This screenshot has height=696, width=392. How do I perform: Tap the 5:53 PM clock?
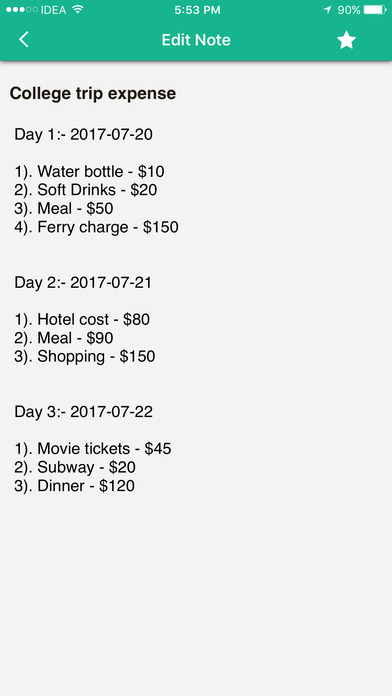(x=197, y=10)
